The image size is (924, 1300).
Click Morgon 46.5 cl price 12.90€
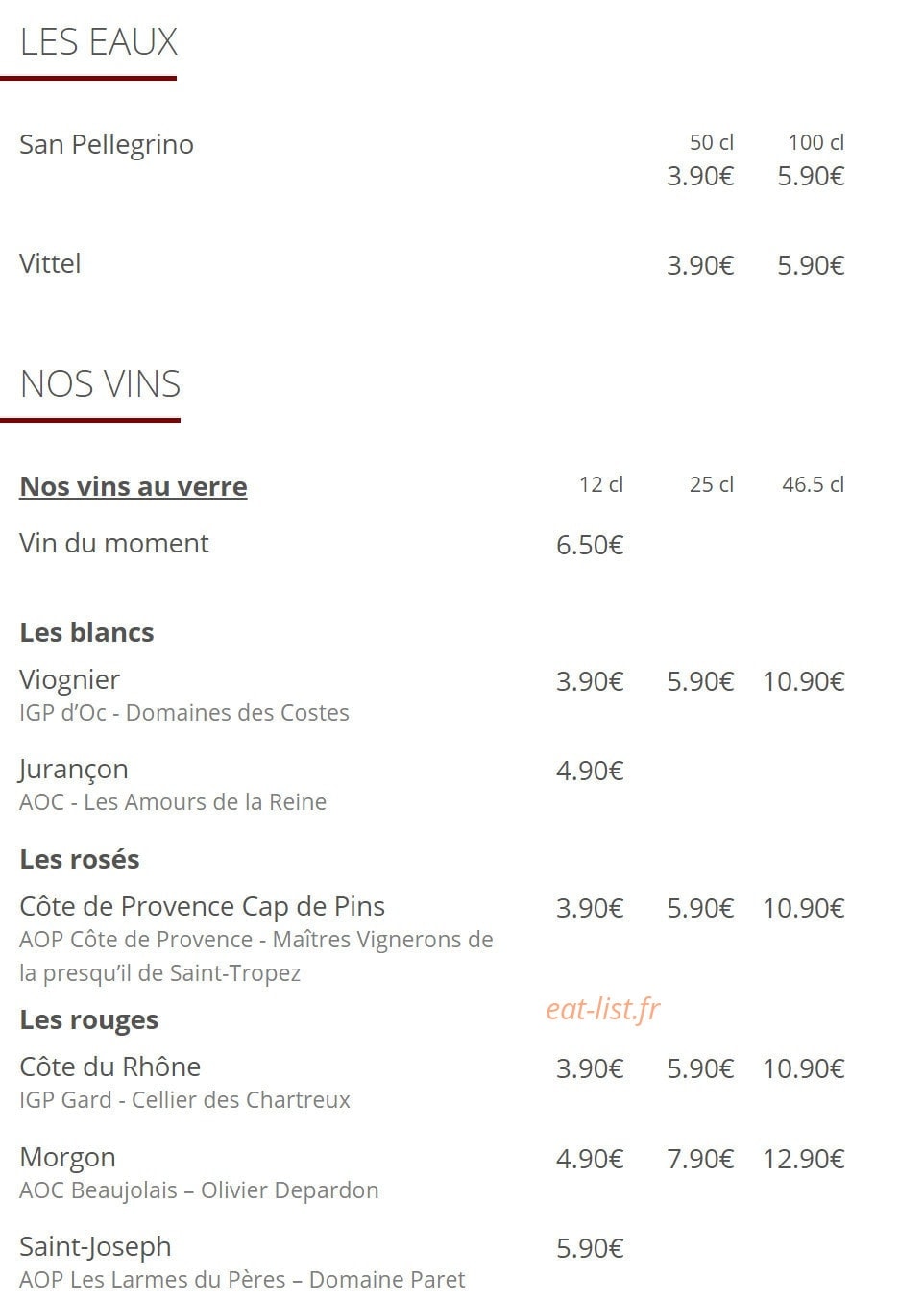803,1159
